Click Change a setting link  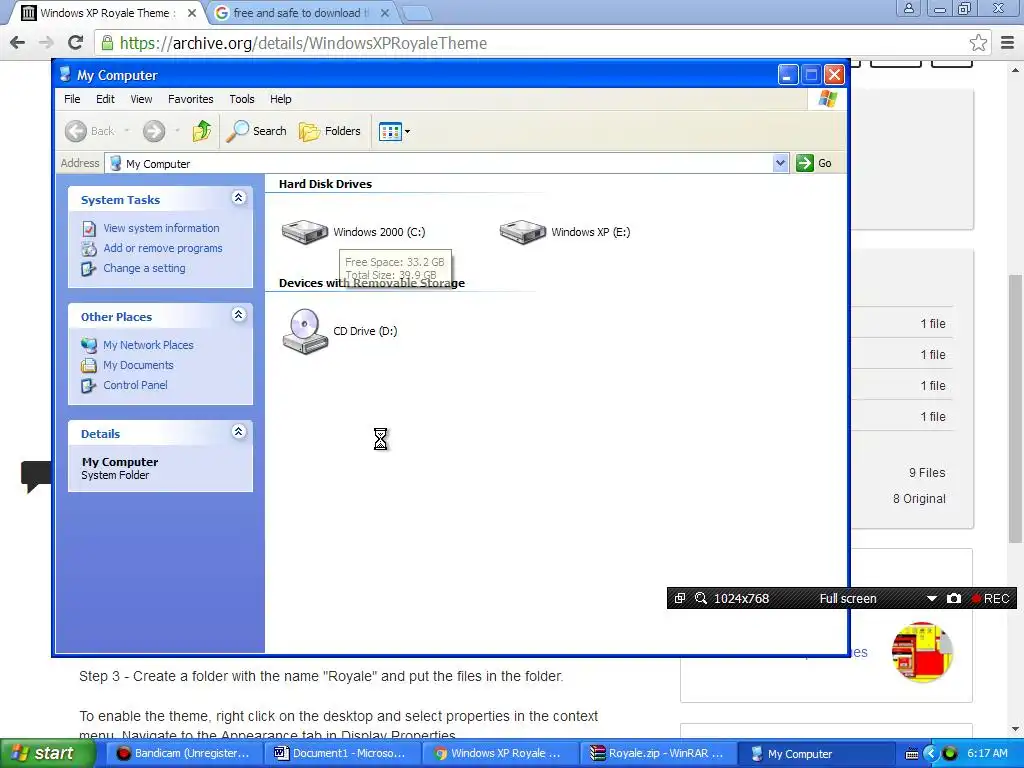click(144, 268)
